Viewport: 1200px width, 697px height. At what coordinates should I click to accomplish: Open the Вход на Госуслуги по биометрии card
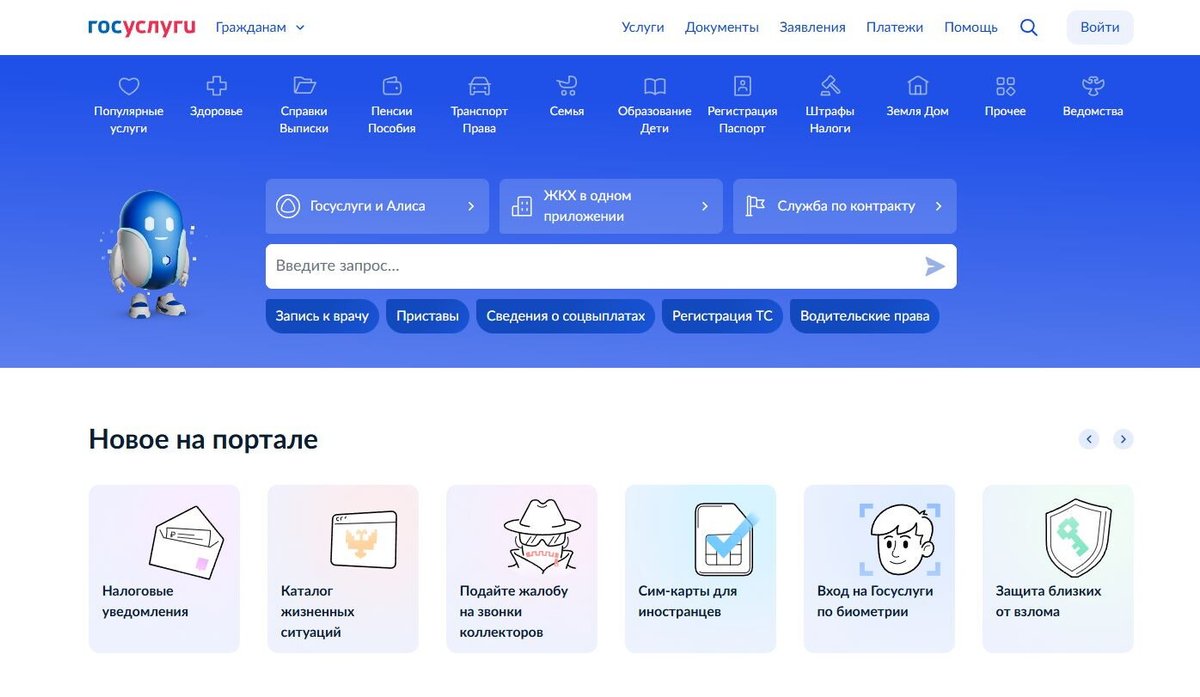(x=879, y=569)
